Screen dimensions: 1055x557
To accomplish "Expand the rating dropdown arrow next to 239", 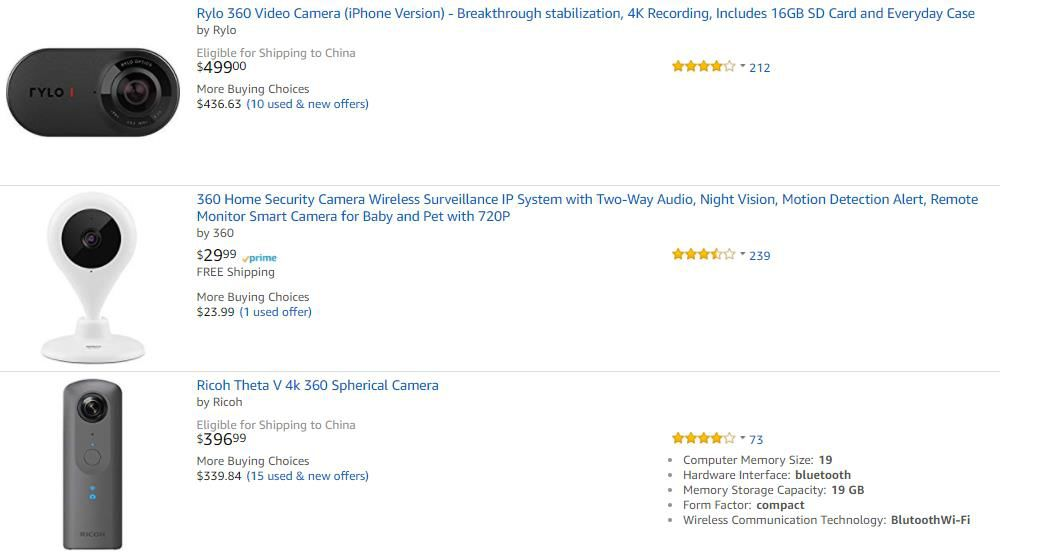I will [743, 254].
